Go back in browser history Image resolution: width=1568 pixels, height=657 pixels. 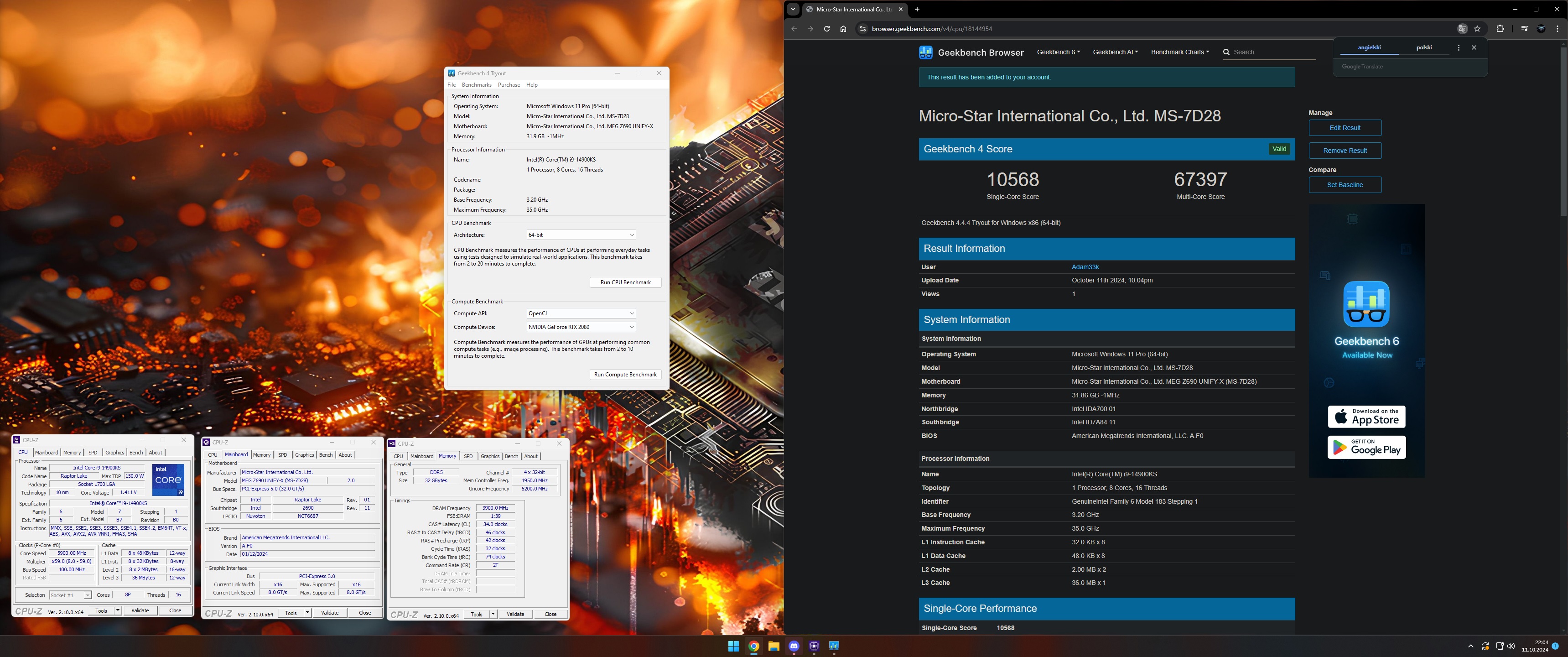(x=794, y=29)
